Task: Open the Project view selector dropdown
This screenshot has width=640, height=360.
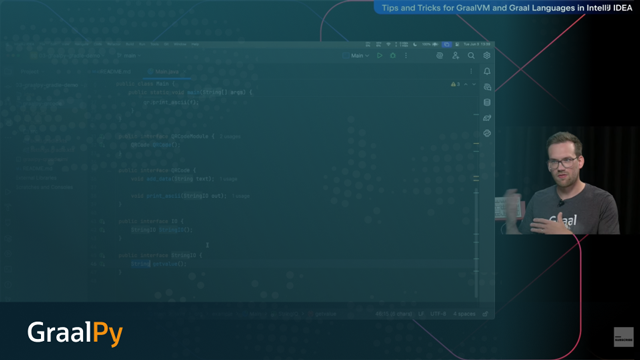Action: coord(33,71)
